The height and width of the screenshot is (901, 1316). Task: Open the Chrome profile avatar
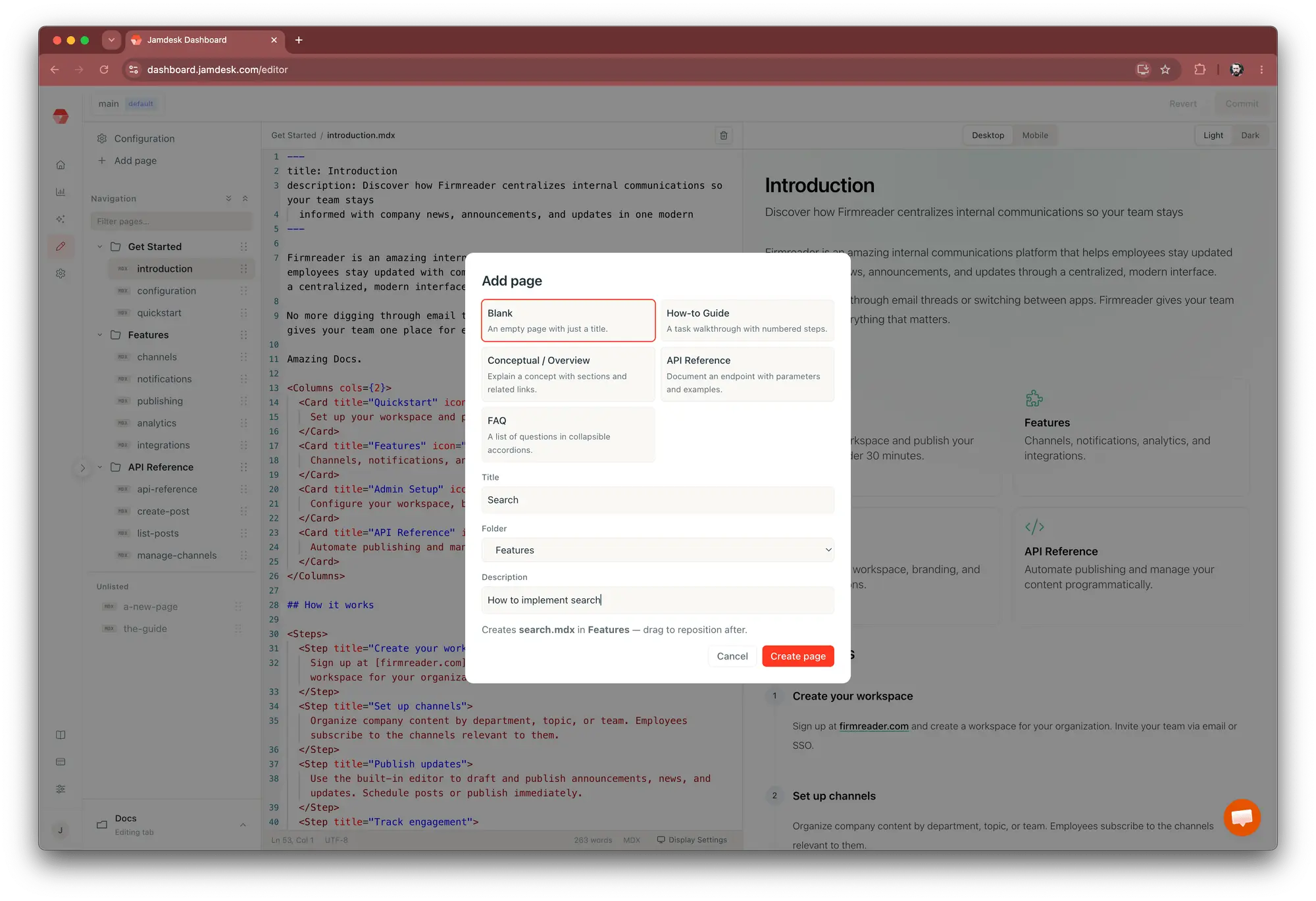(x=1237, y=70)
